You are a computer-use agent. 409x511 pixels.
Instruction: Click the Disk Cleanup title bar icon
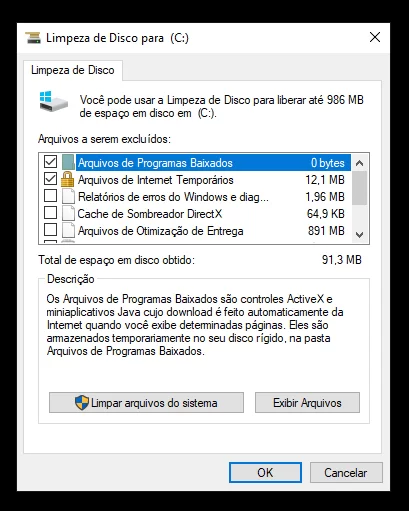point(33,38)
